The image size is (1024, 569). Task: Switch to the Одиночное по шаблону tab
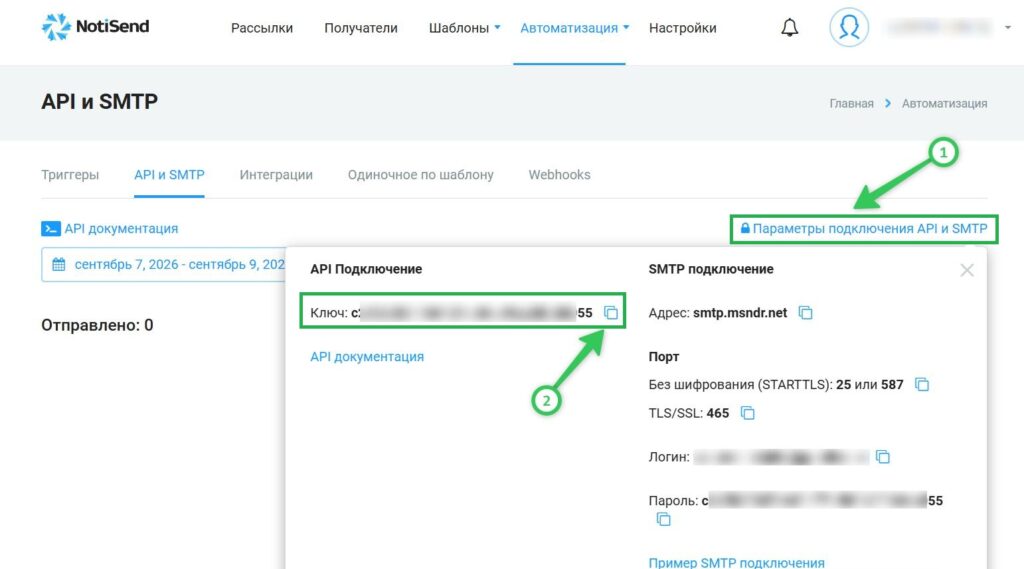[421, 175]
